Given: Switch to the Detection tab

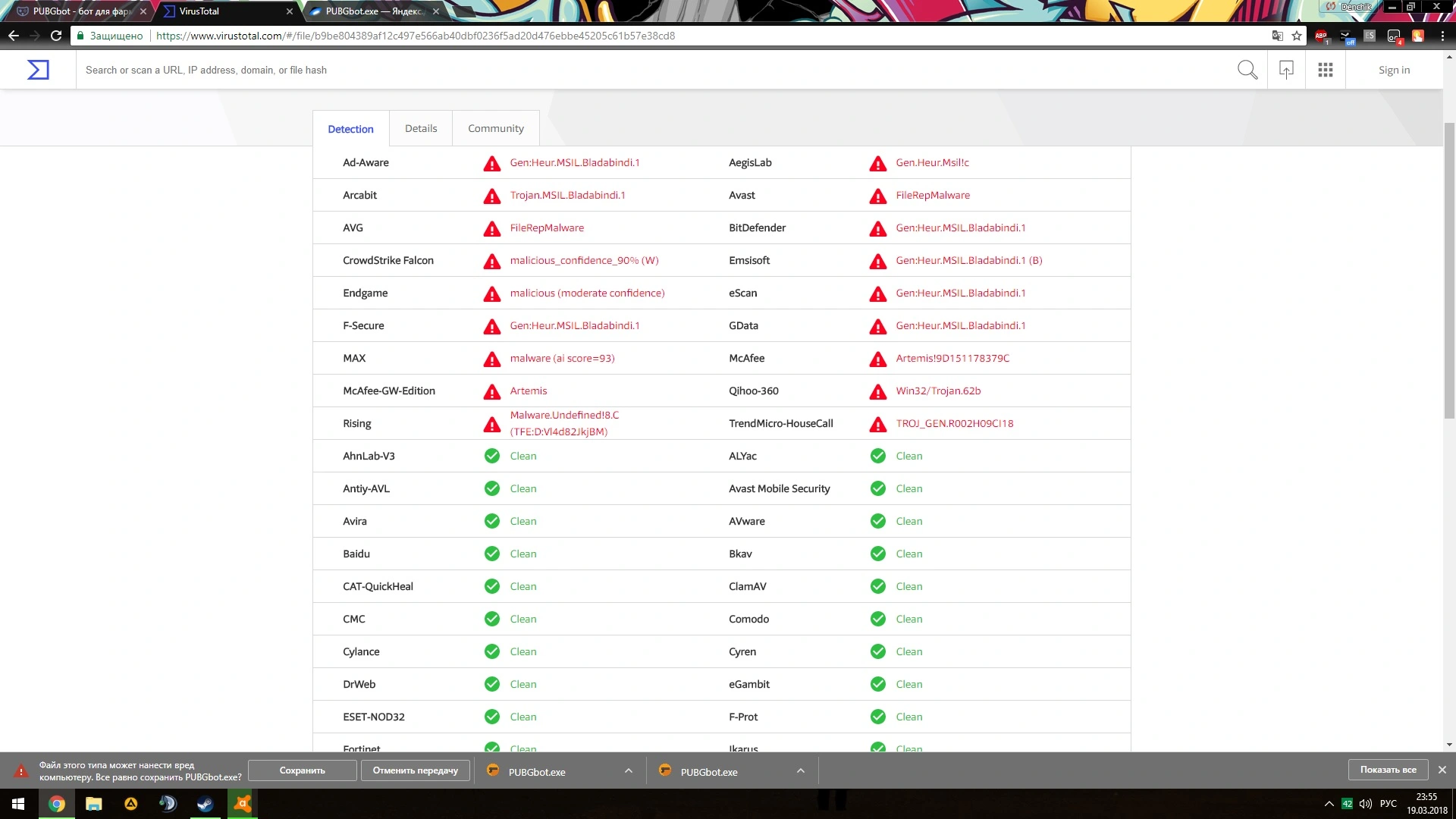Looking at the screenshot, I should (350, 129).
